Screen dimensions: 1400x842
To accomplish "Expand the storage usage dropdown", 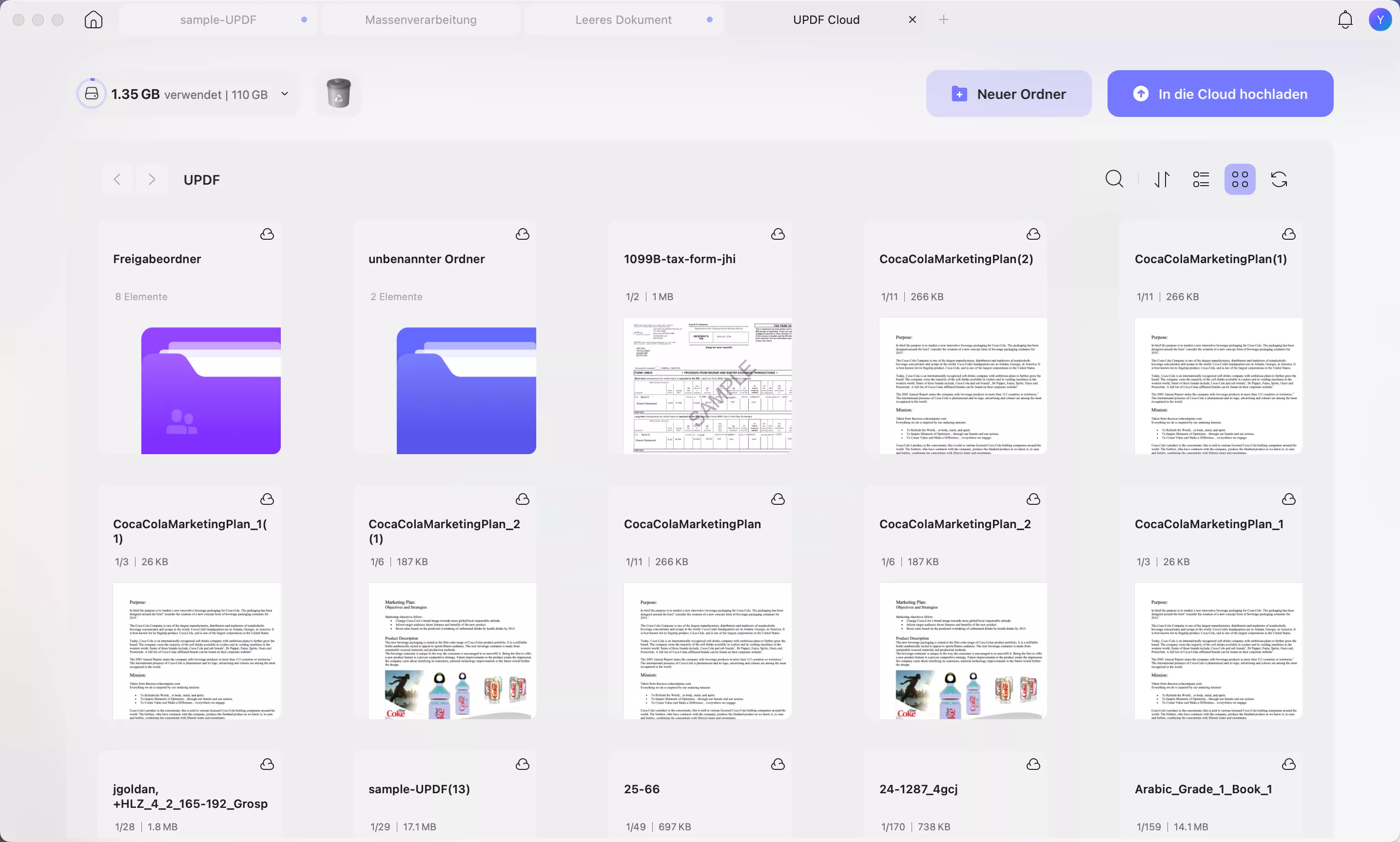I will 285,94.
